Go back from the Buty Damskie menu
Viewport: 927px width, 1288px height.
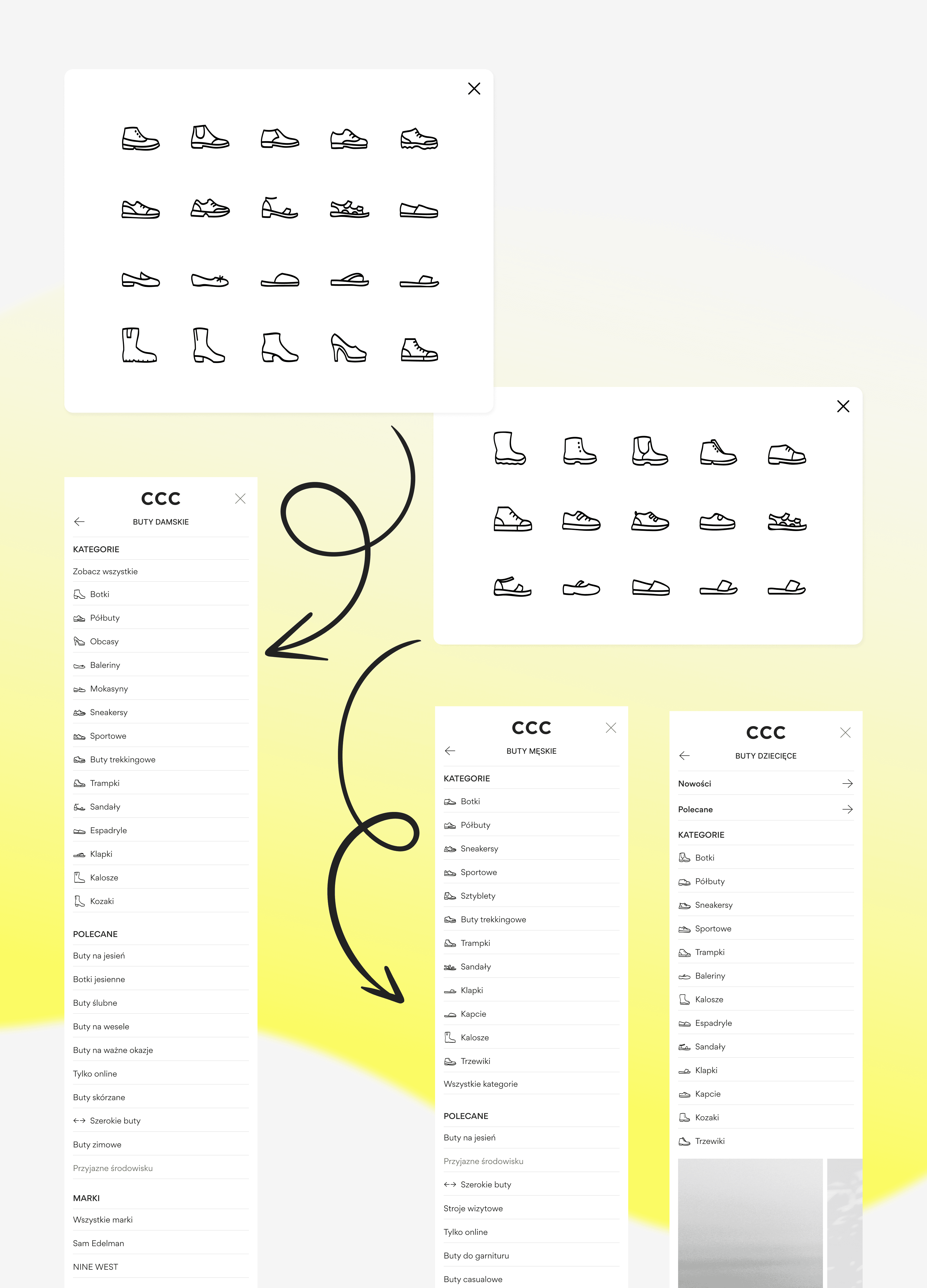(79, 522)
